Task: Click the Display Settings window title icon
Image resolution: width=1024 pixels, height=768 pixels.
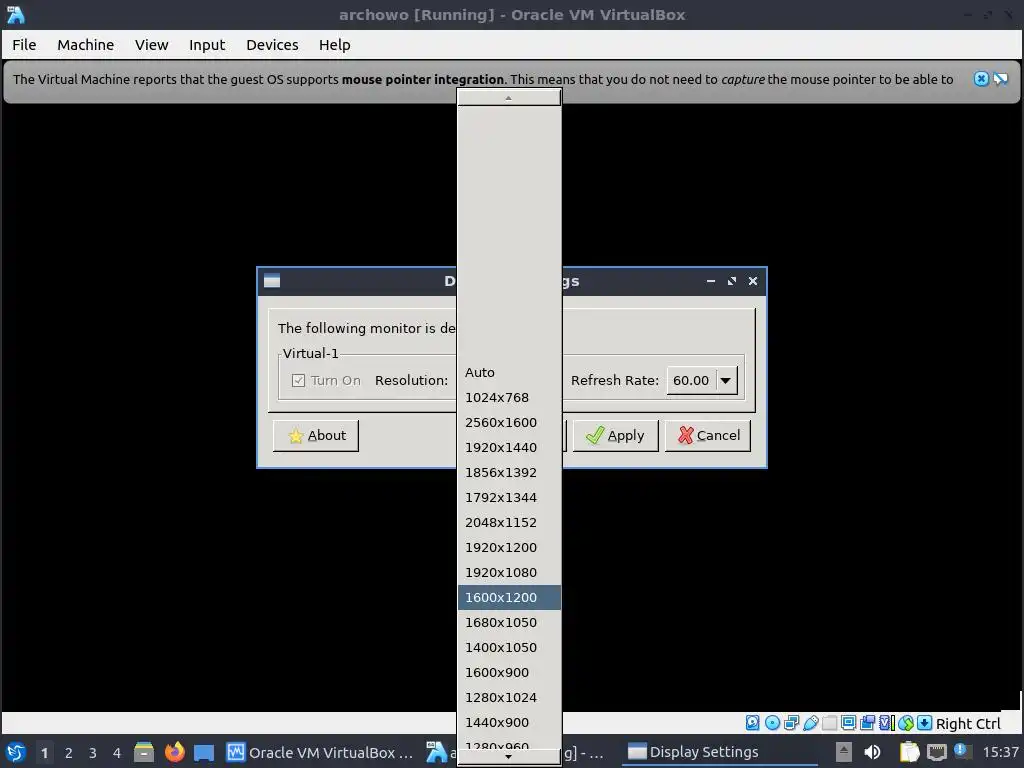Action: click(x=272, y=281)
